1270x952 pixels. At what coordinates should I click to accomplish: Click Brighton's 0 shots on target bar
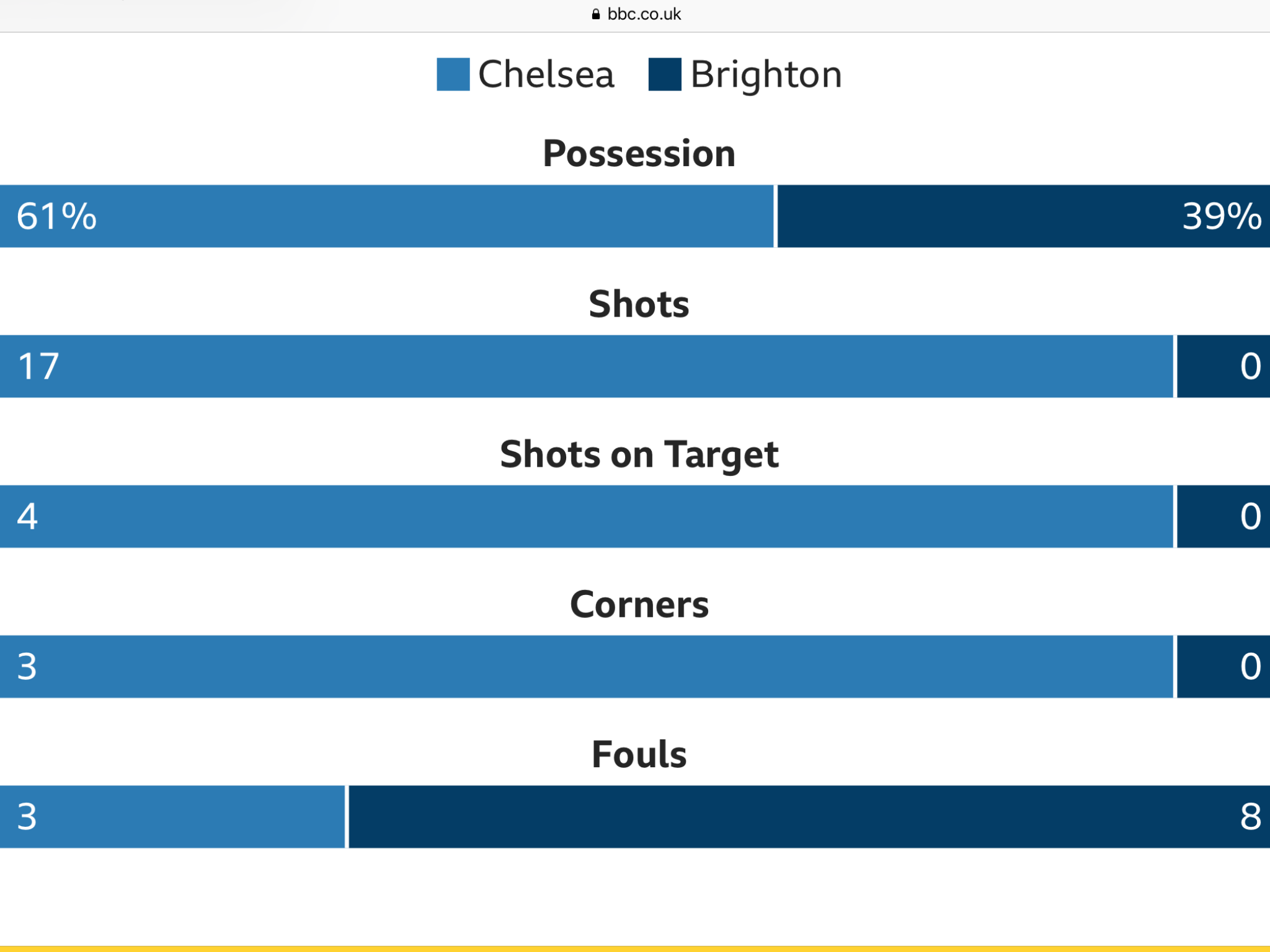point(1223,516)
